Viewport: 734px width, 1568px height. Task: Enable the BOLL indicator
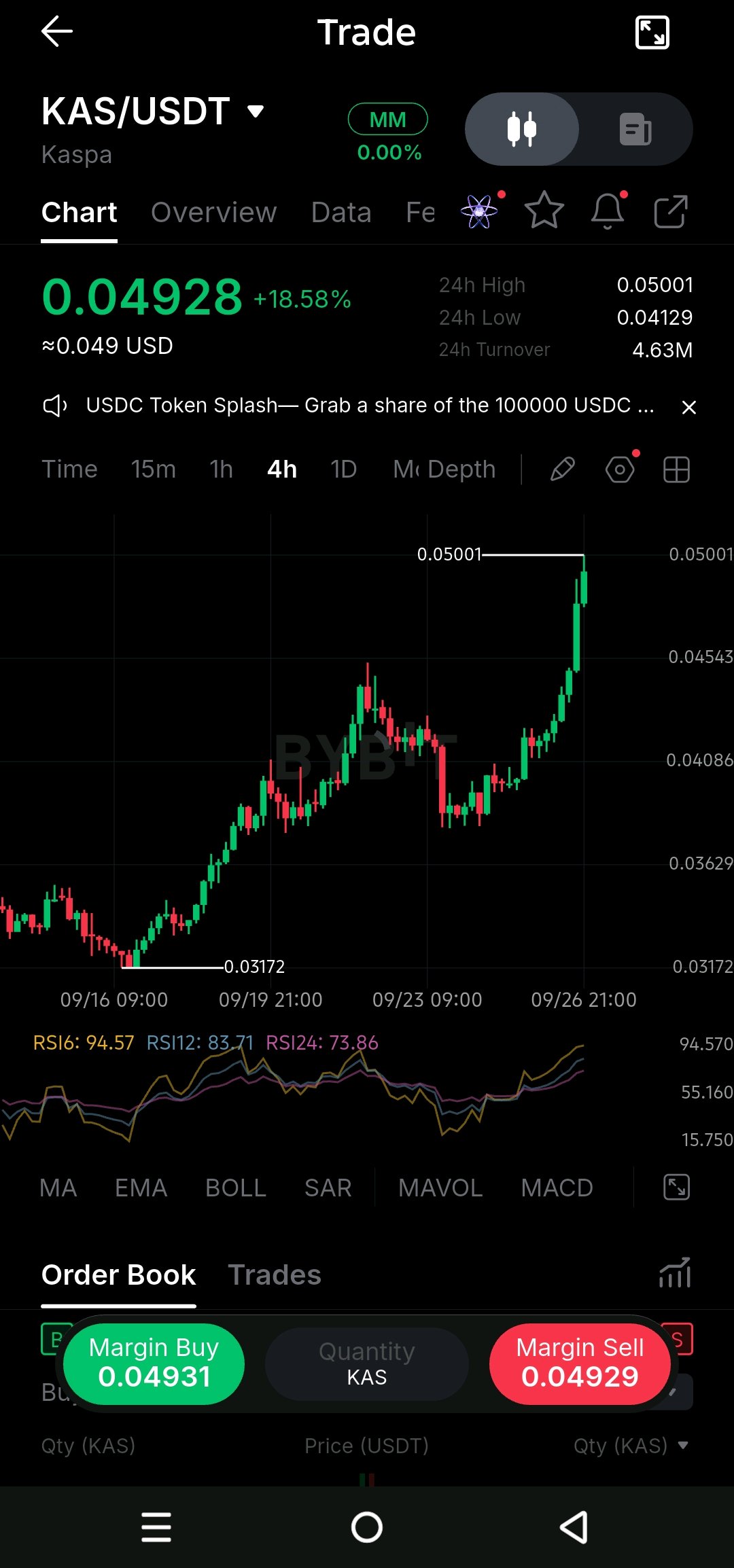tap(236, 1188)
